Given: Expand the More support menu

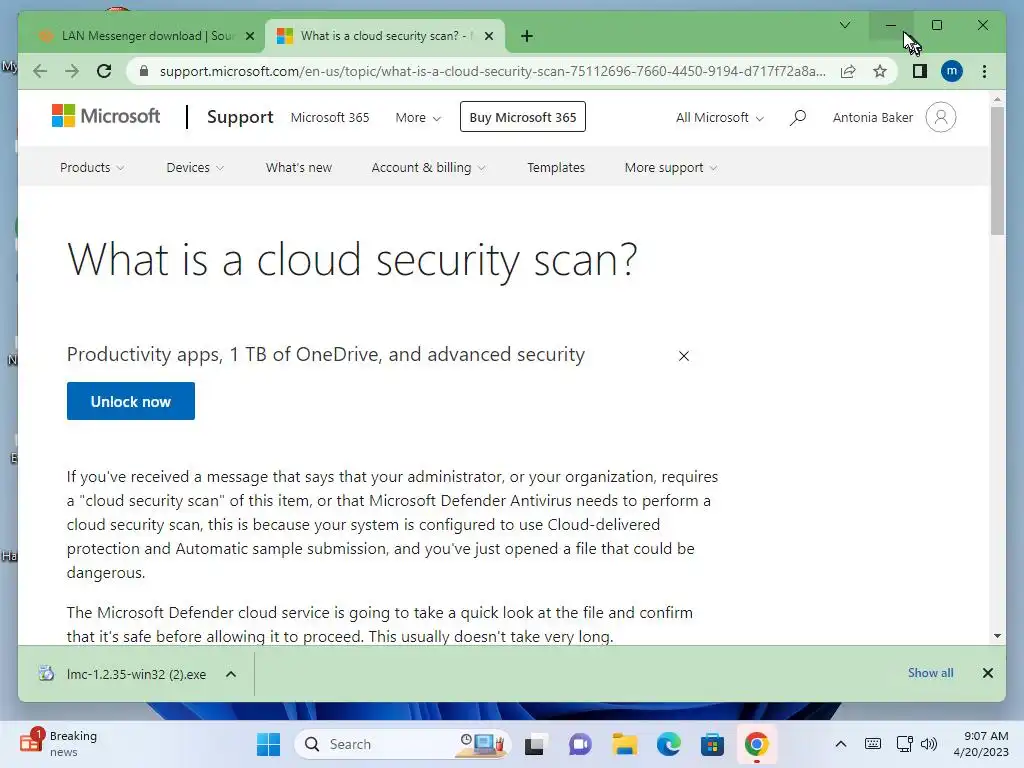Looking at the screenshot, I should point(671,167).
